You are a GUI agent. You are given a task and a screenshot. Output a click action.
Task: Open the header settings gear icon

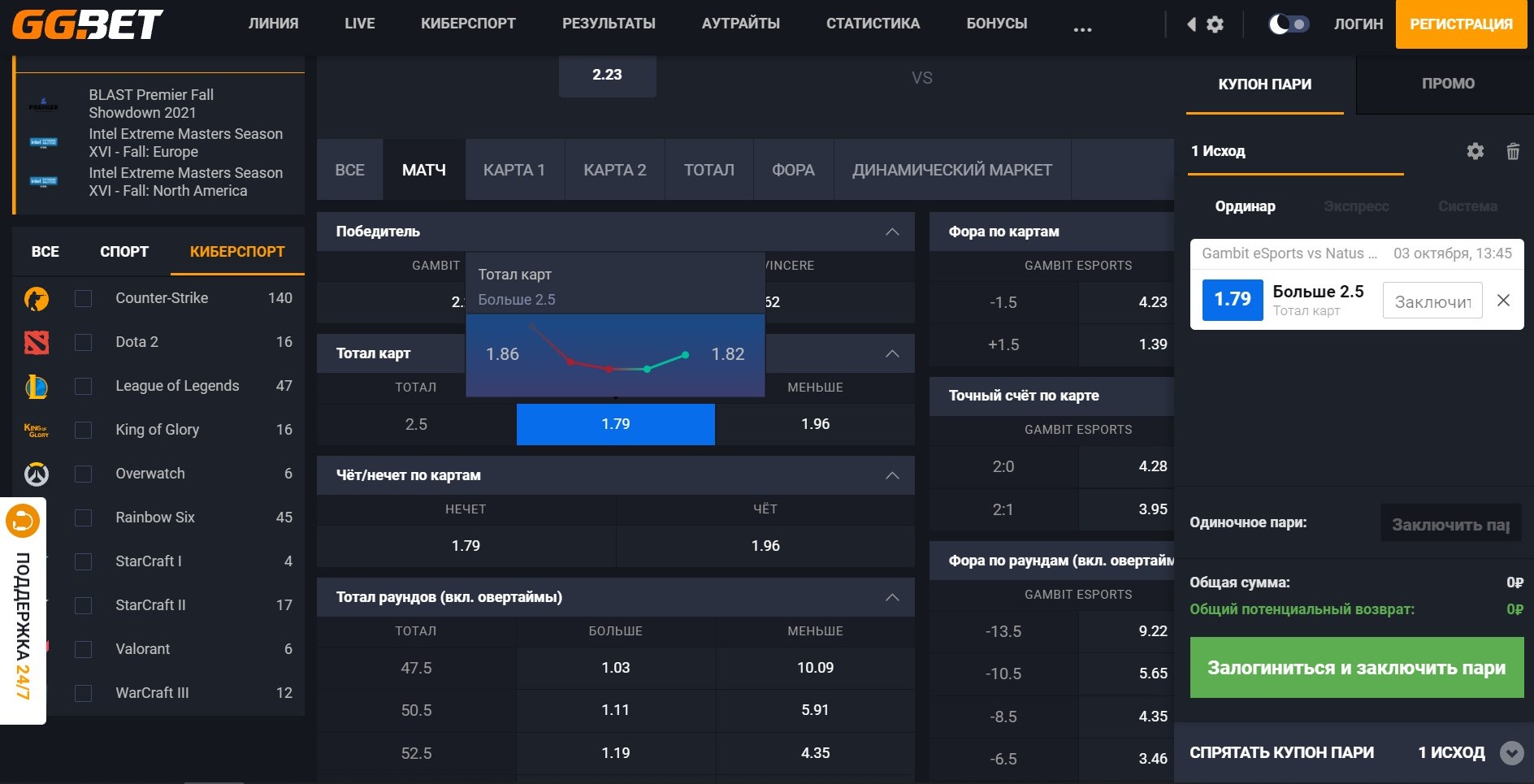(x=1215, y=24)
